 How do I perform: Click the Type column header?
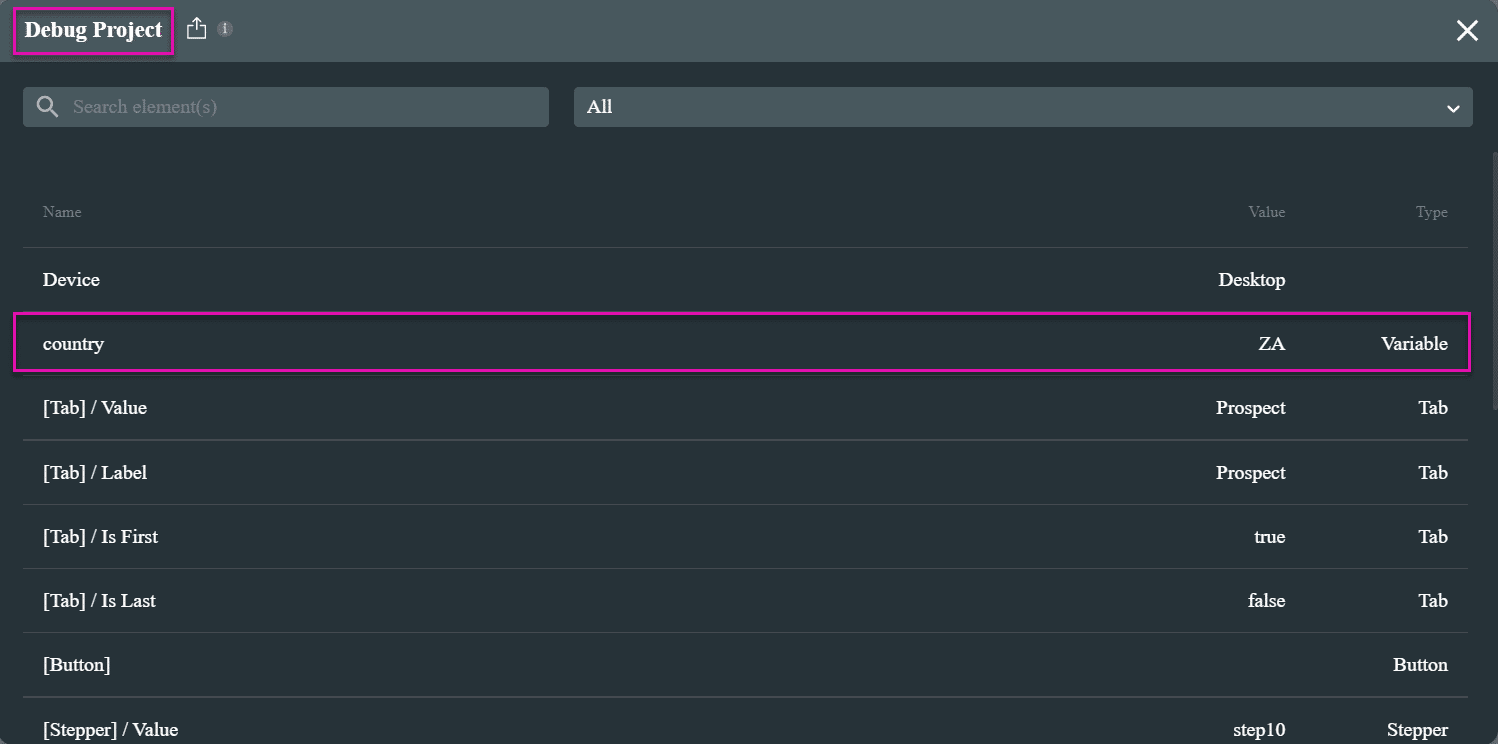[1431, 212]
